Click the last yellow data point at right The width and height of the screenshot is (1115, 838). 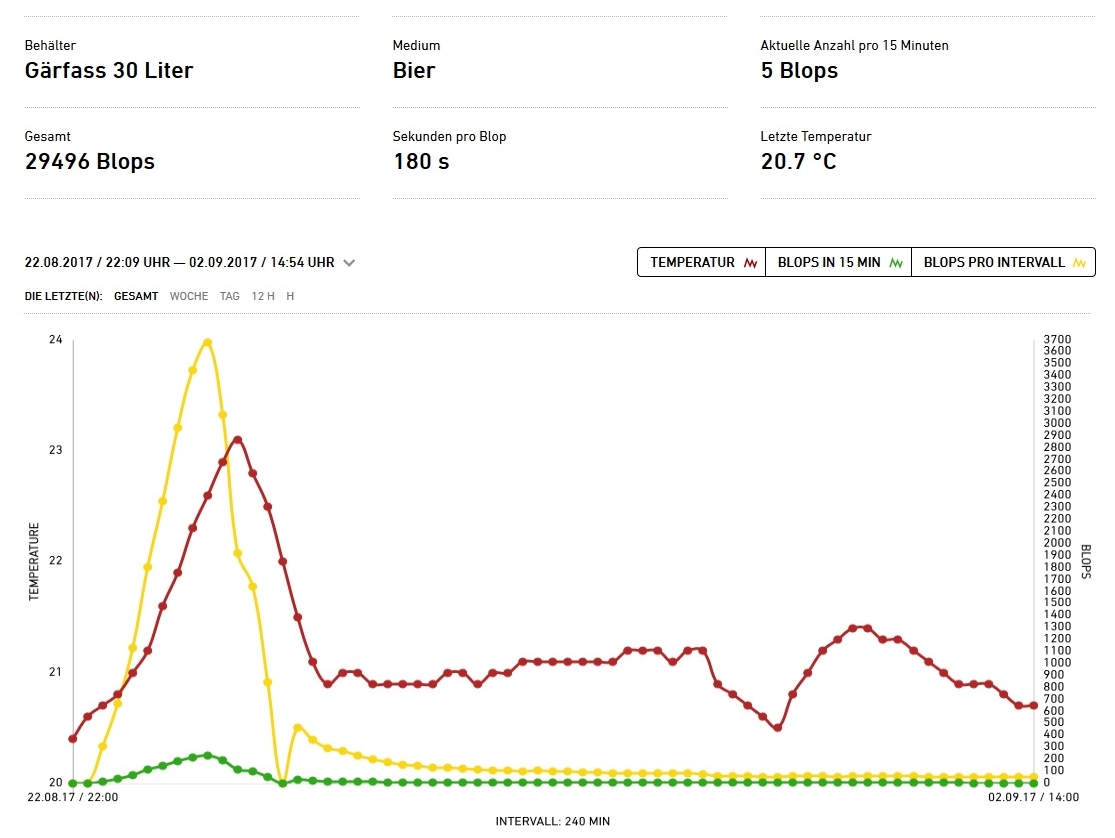coord(1033,776)
